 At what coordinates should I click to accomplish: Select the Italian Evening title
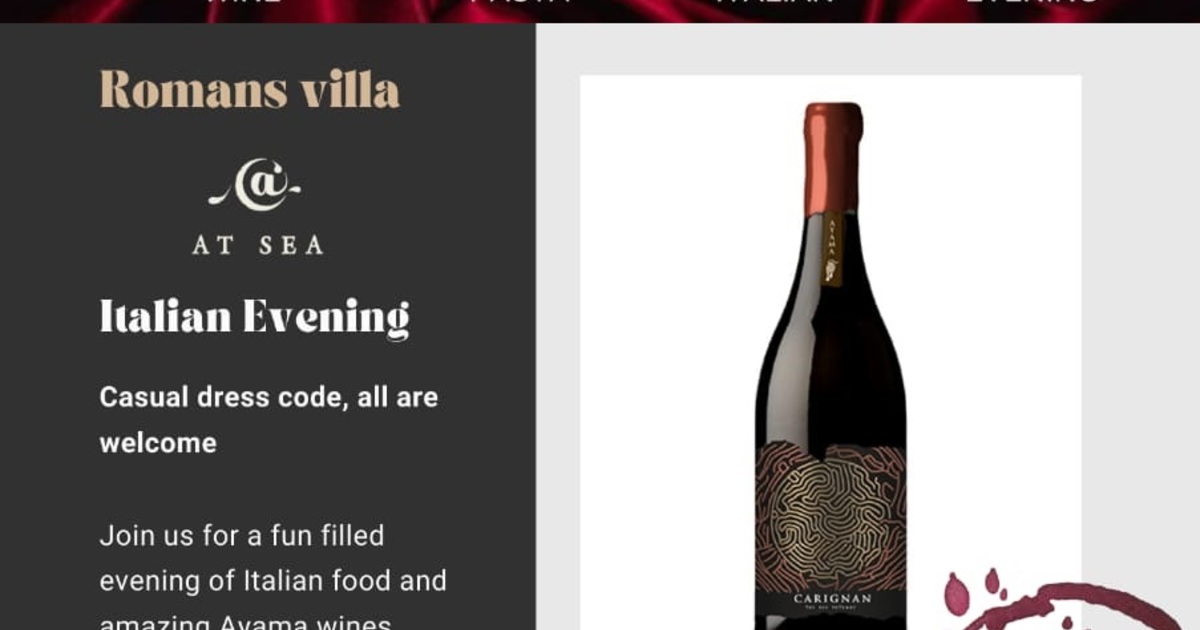pyautogui.click(x=255, y=317)
